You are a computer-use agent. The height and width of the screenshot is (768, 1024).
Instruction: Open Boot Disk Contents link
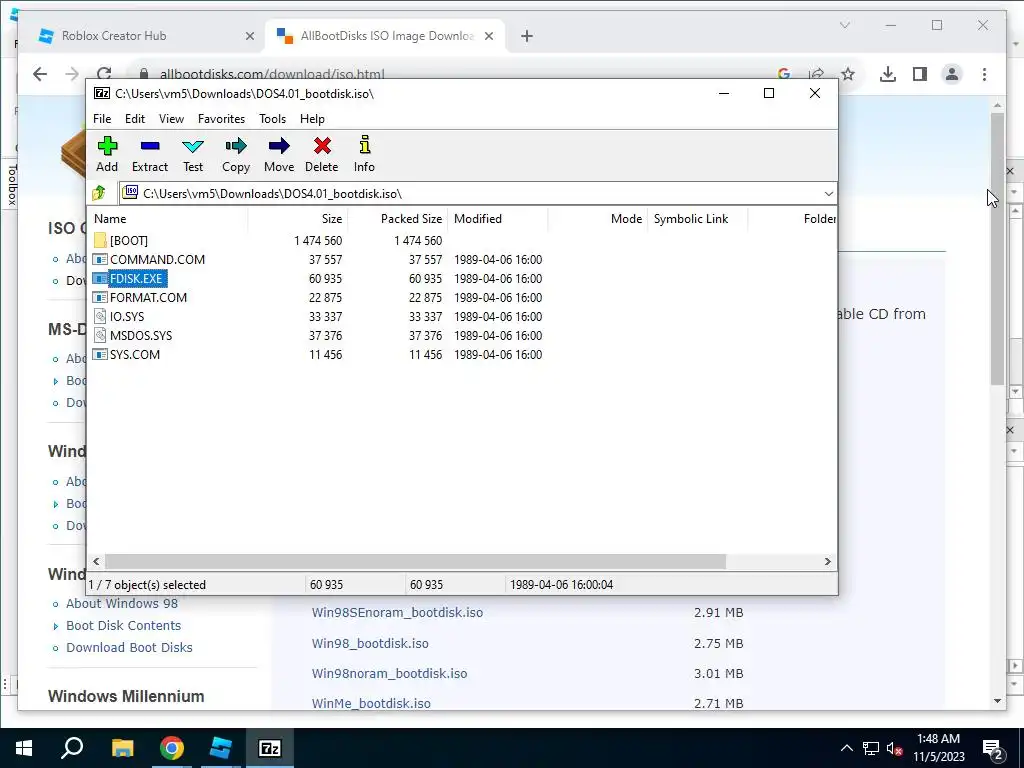[x=123, y=626]
